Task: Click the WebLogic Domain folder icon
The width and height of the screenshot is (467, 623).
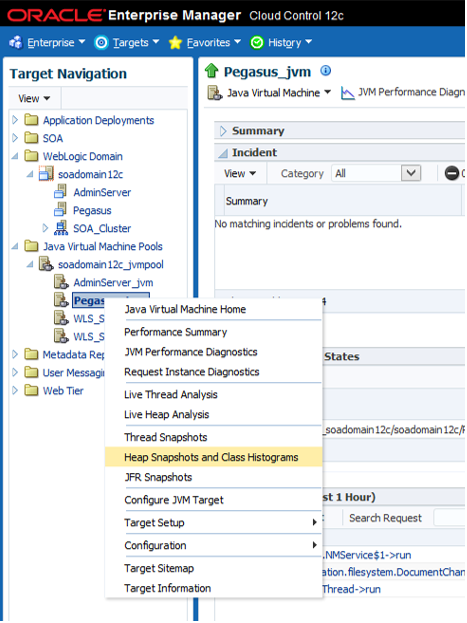Action: click(31, 156)
